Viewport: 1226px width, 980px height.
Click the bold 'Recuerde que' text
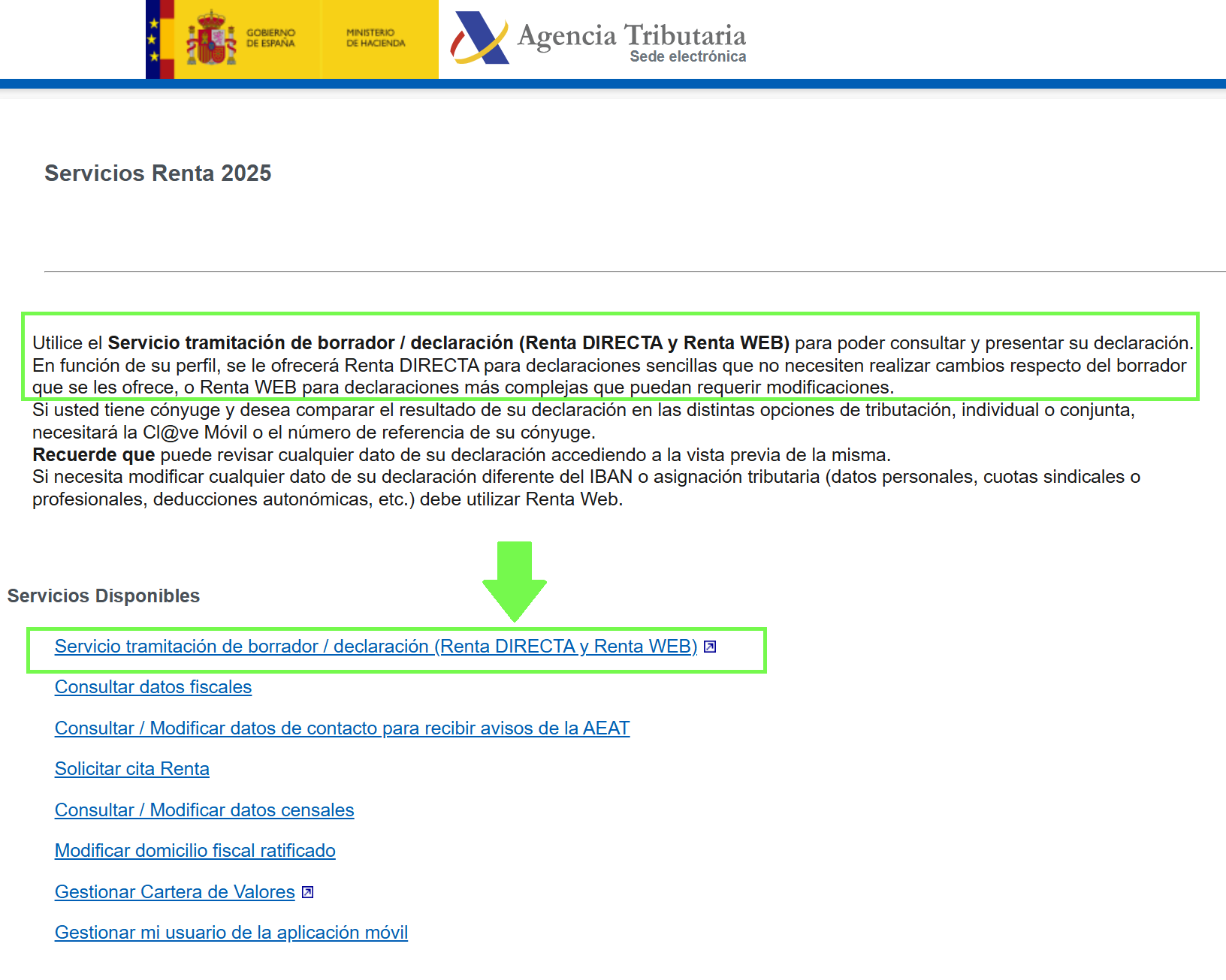(x=94, y=455)
